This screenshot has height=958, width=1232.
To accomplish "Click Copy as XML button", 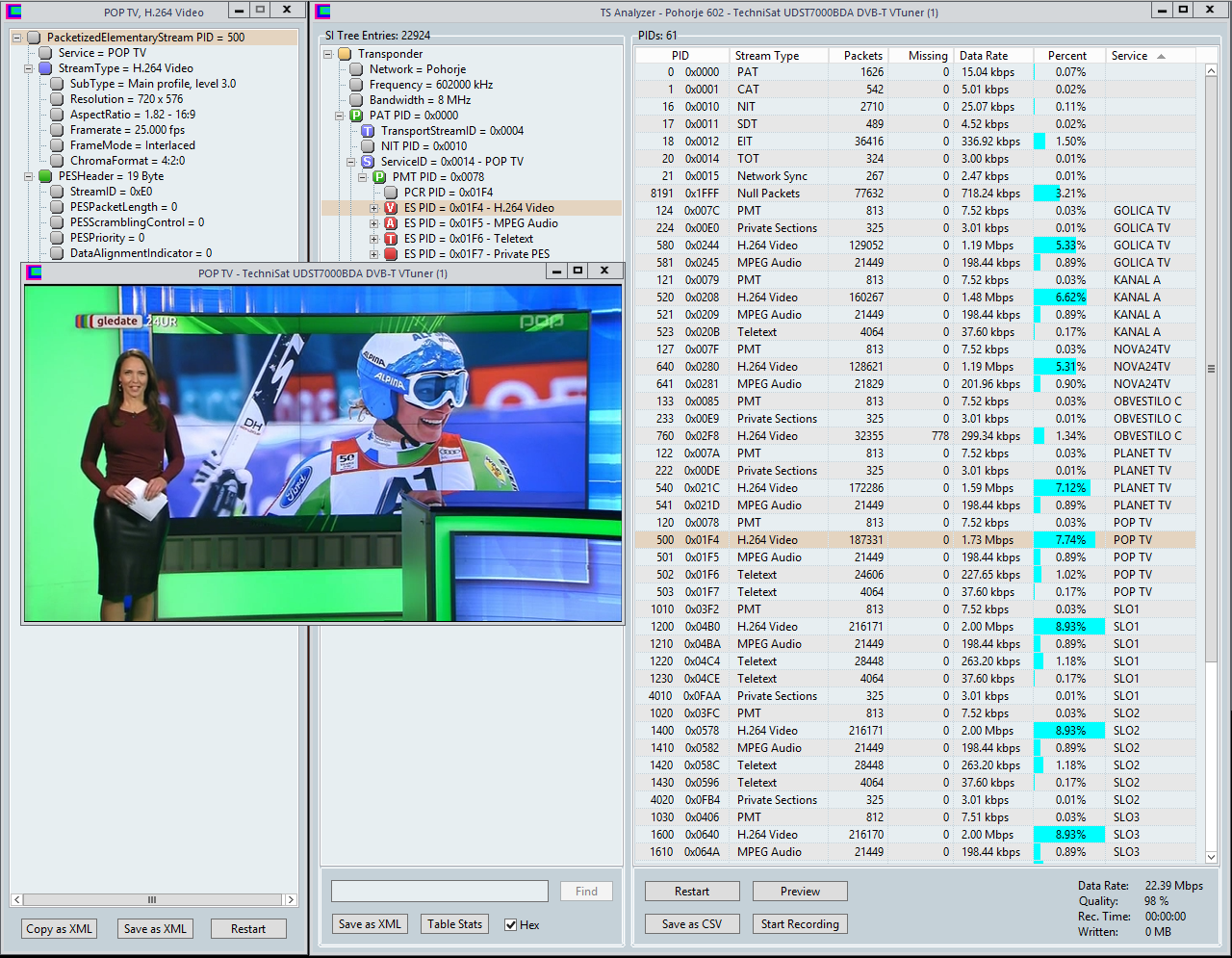I will point(60,929).
